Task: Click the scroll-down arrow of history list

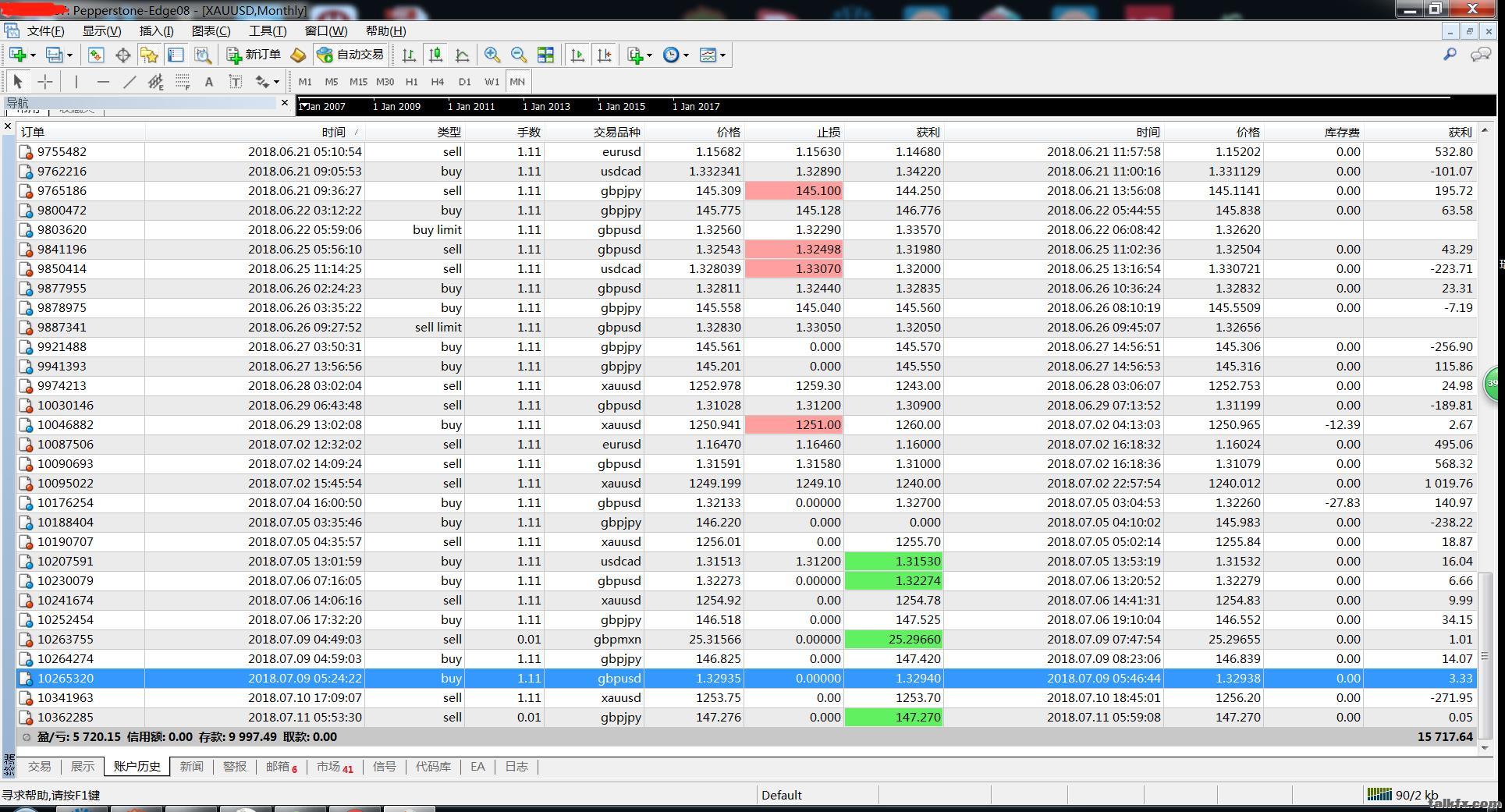Action: (x=1485, y=747)
